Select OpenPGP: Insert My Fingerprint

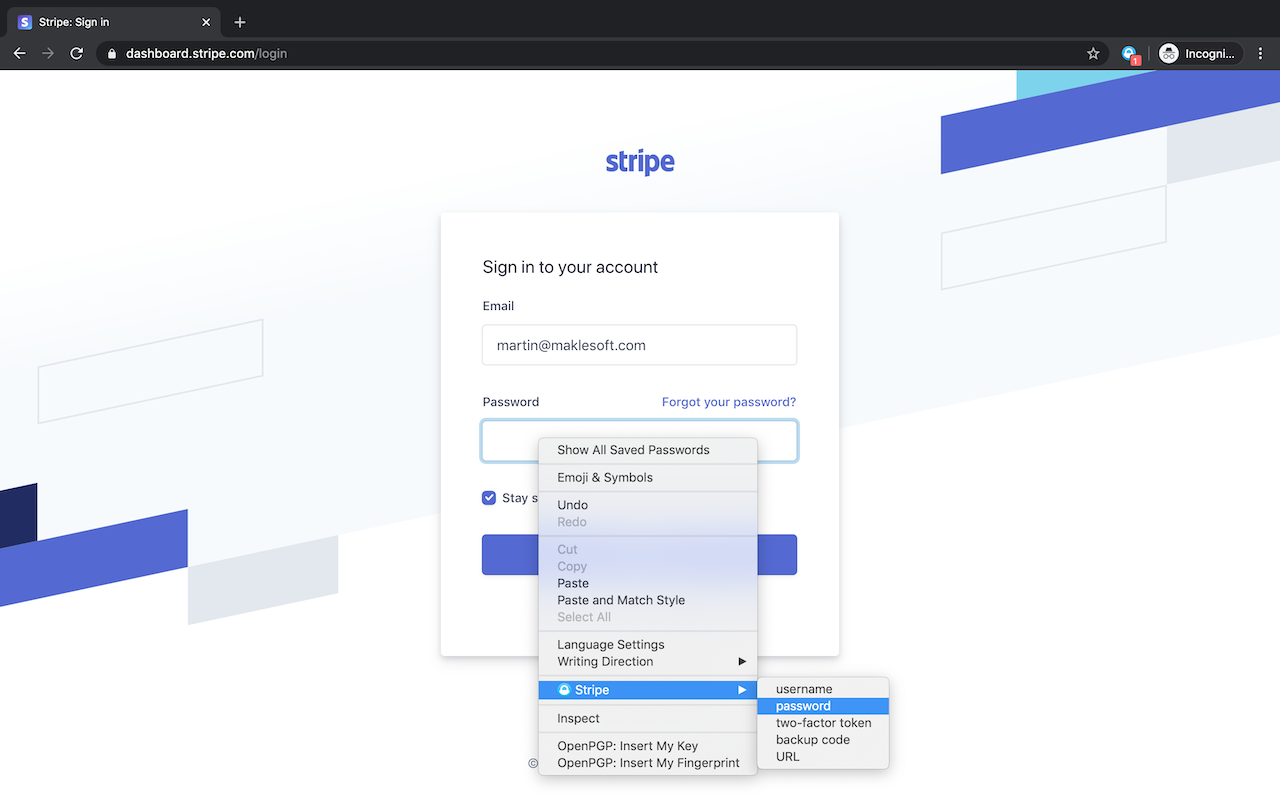648,763
